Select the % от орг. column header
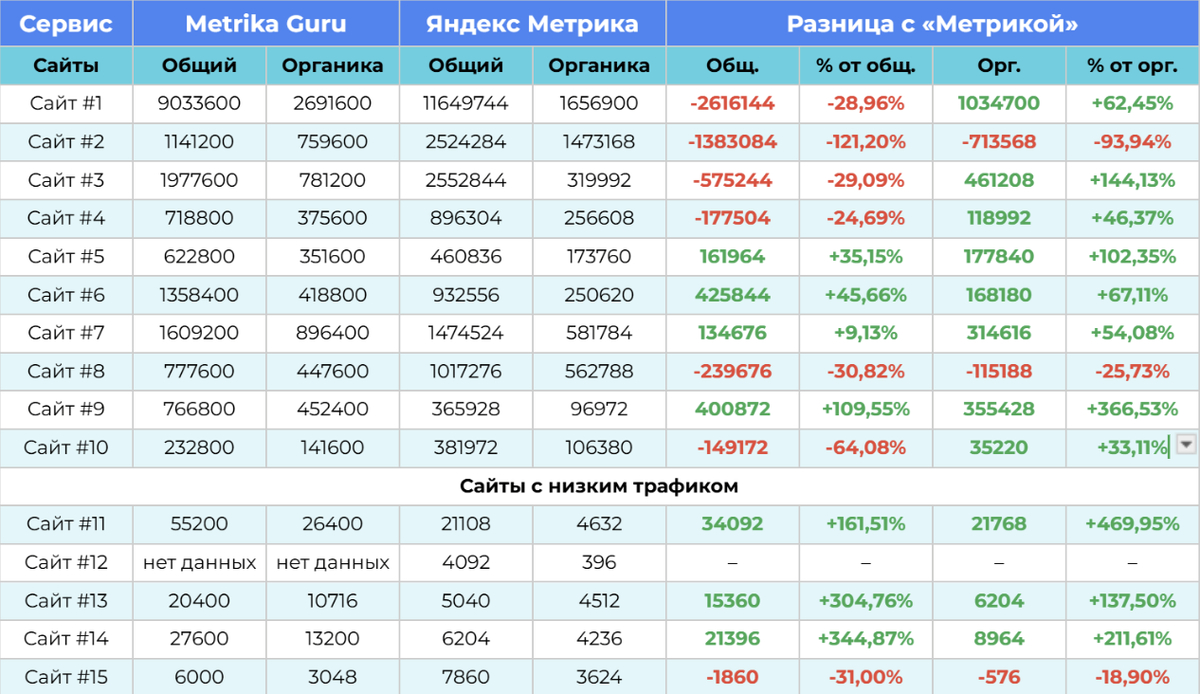The image size is (1200, 694). pos(1133,66)
